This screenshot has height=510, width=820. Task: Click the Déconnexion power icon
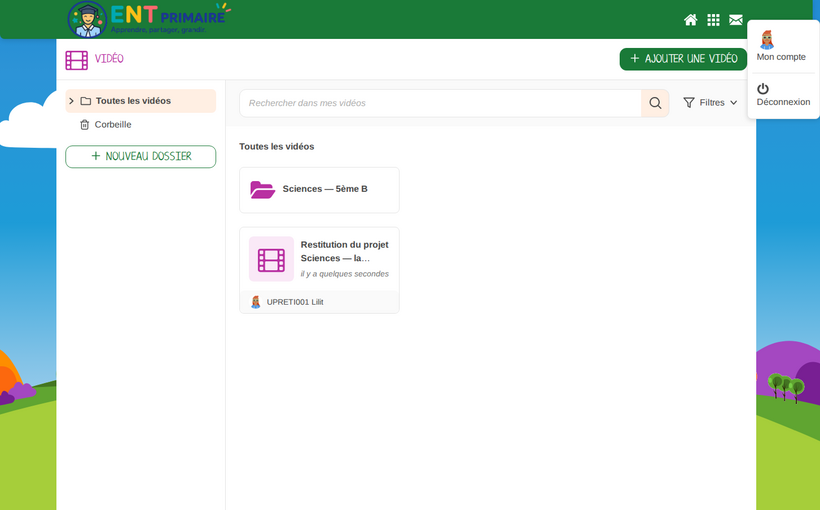[x=763, y=88]
